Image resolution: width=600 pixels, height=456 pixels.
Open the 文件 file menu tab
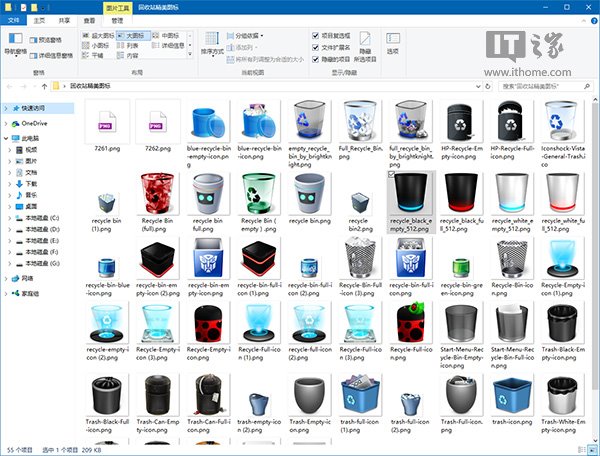pos(13,18)
